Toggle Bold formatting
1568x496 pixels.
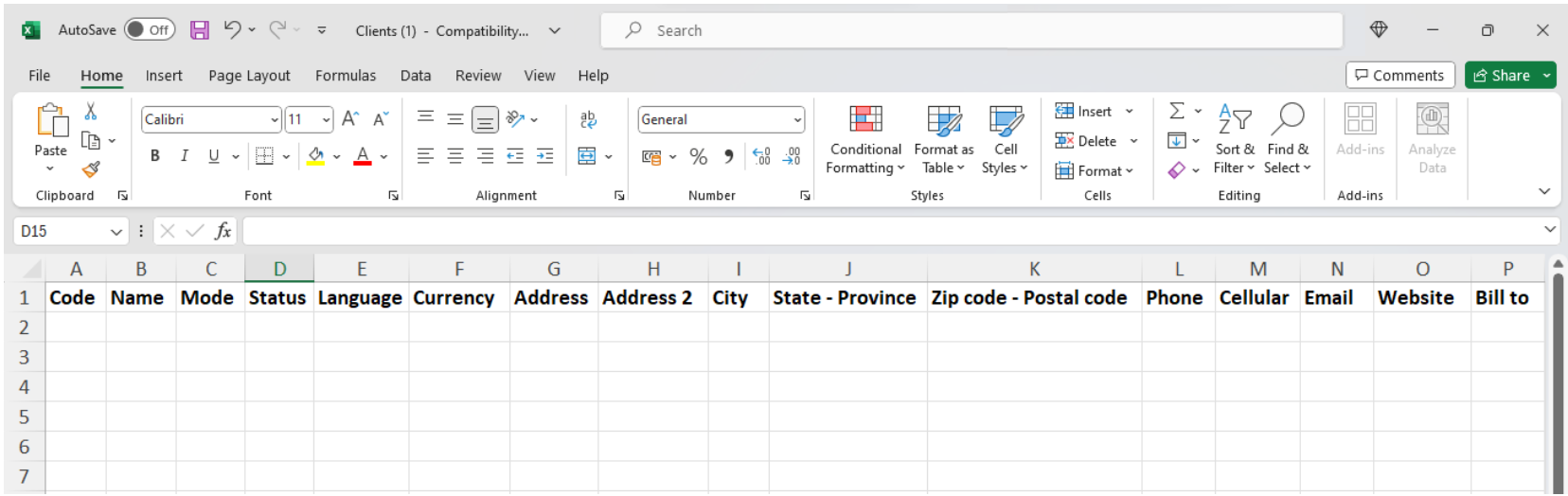tap(155, 156)
